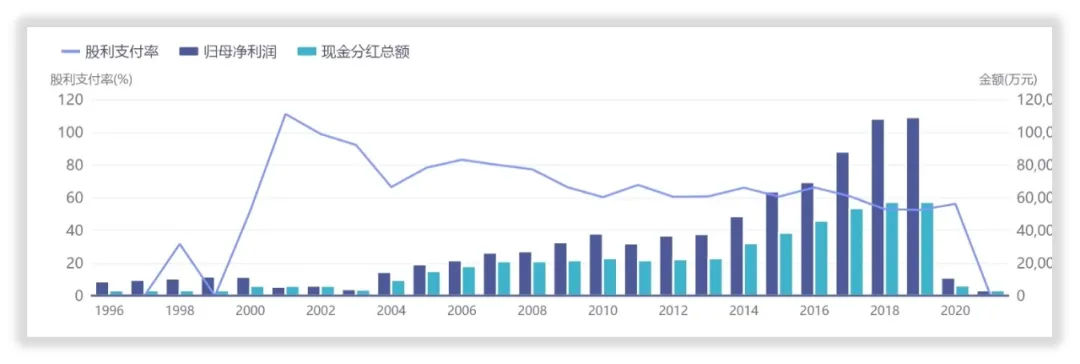Click the 股利支付率 line legend marker
Image resolution: width=1080 pixels, height=364 pixels.
pyautogui.click(x=70, y=52)
